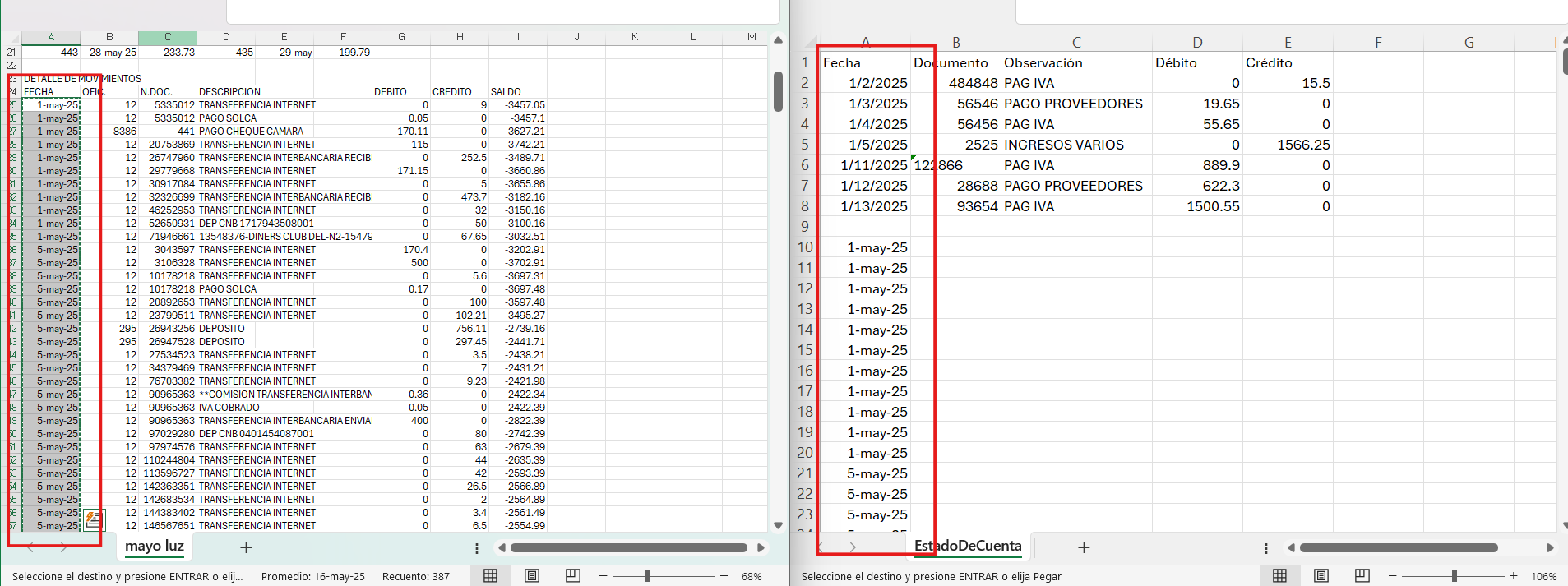Switch right workbook to Page Break Preview
The width and height of the screenshot is (1568, 586).
click(x=1362, y=576)
